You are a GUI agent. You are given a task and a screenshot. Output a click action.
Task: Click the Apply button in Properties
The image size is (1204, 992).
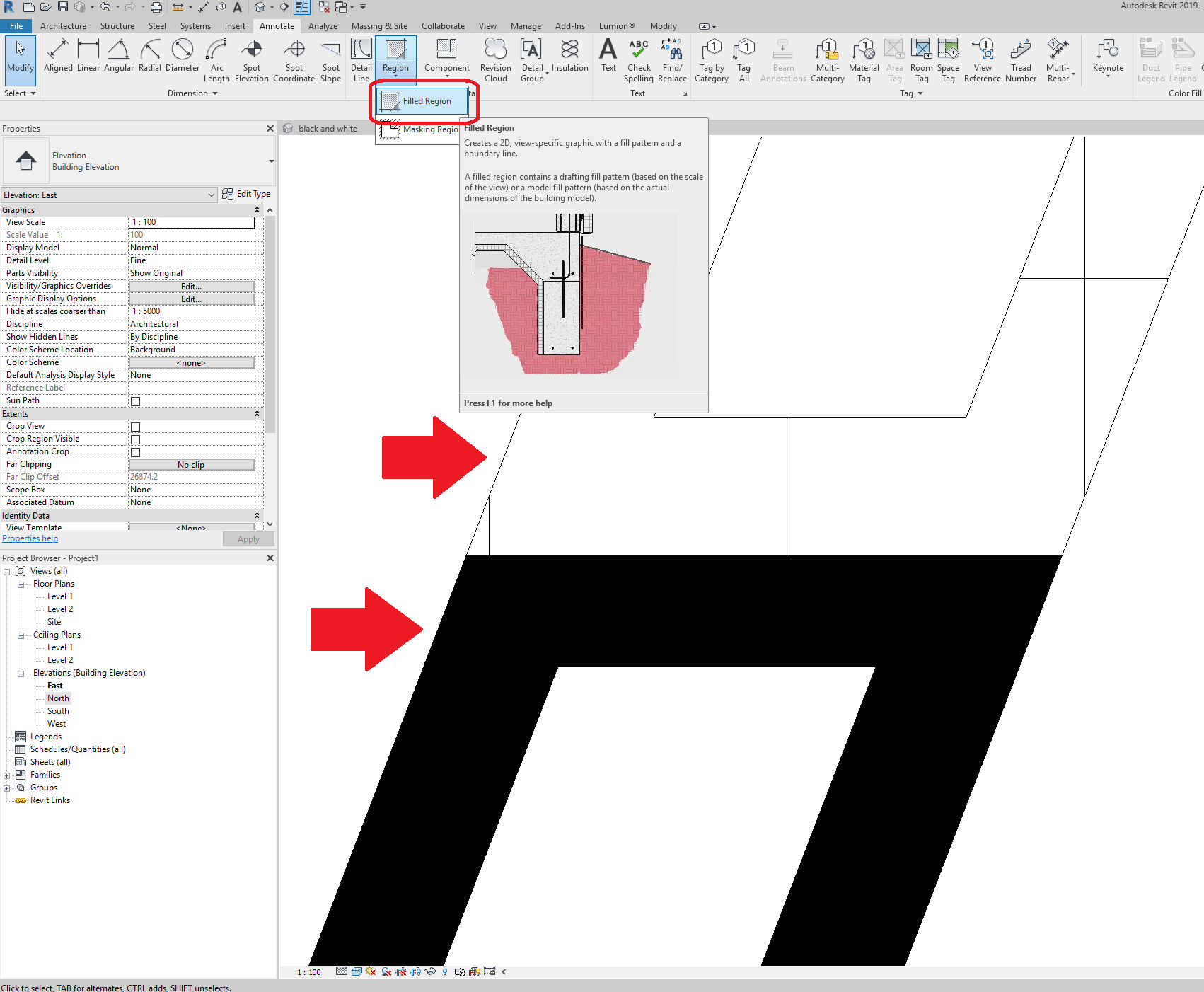coord(248,538)
